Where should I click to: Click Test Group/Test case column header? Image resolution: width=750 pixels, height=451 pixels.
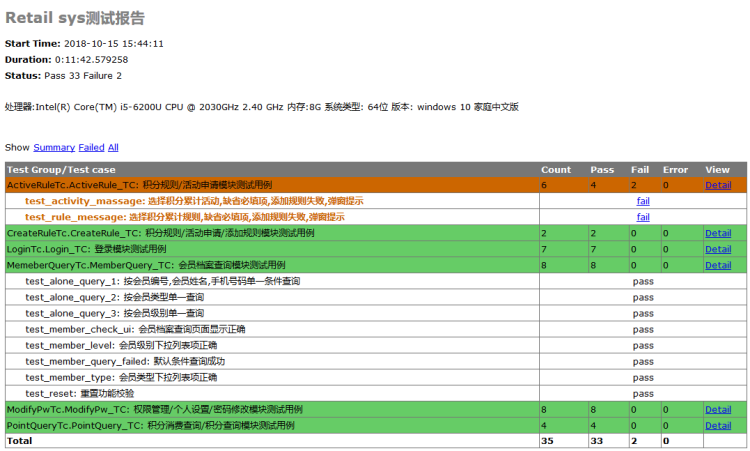(x=61, y=170)
